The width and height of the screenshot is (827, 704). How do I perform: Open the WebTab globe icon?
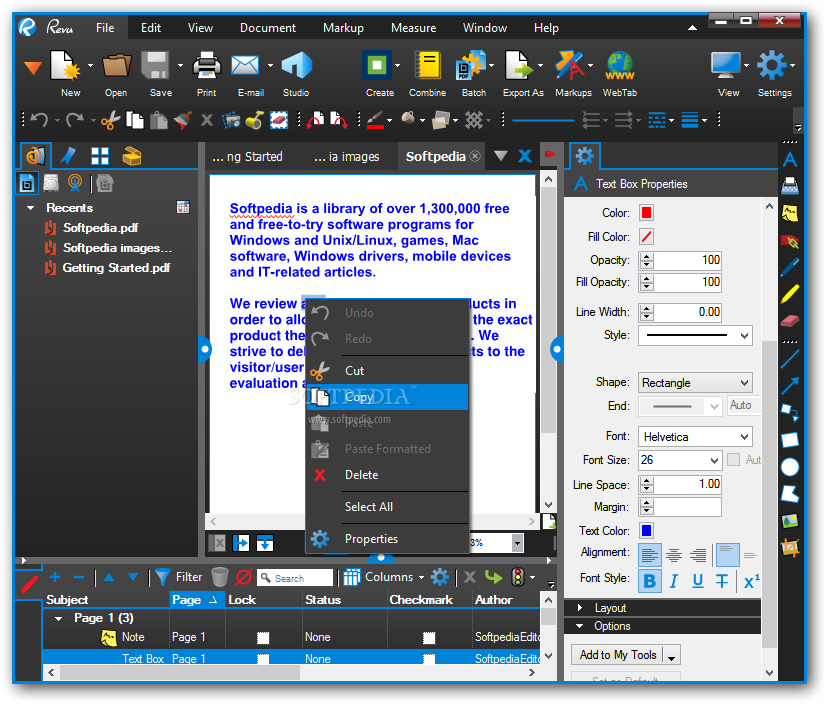[620, 65]
